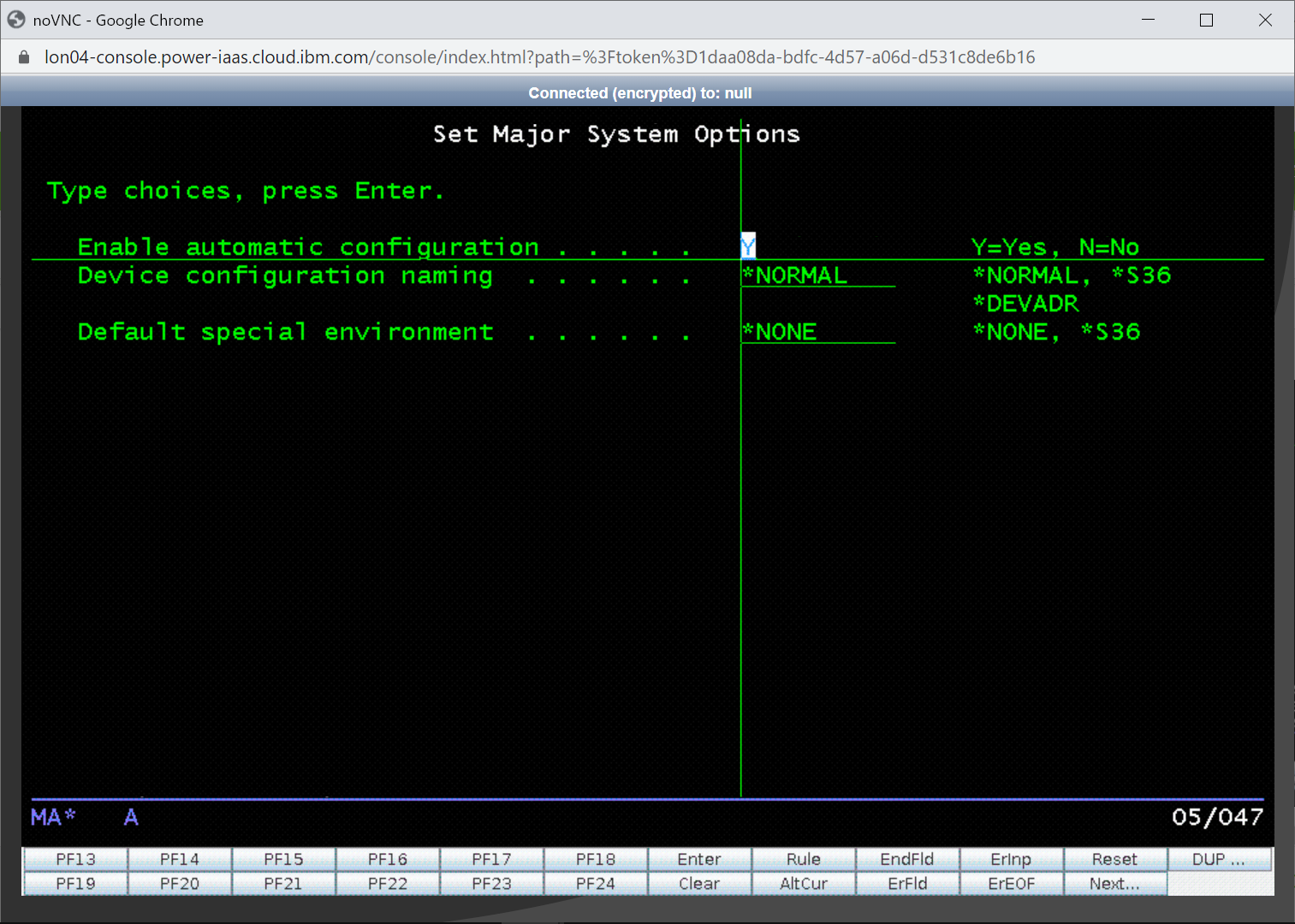Select the PF20 on-screen key
This screenshot has width=1295, height=924.
pyautogui.click(x=180, y=884)
